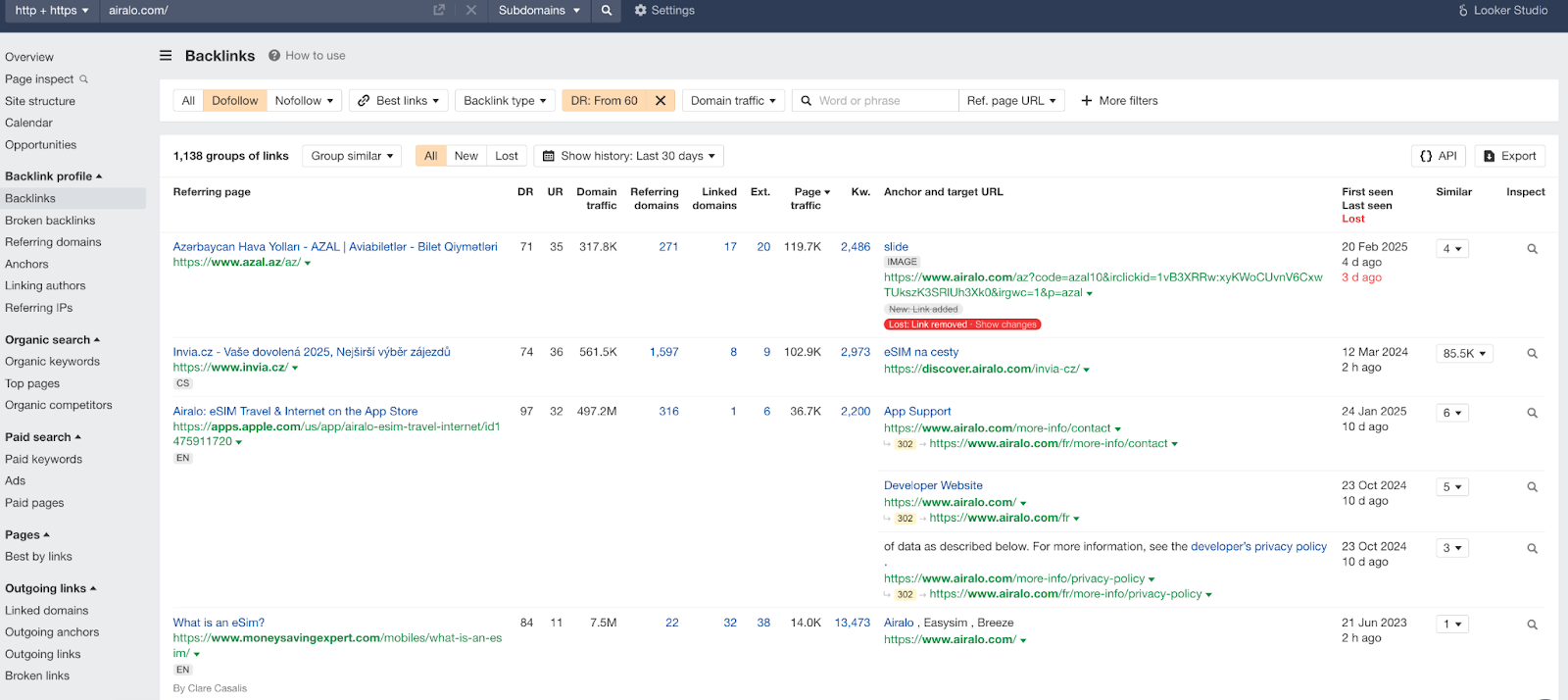
Task: Click the airalo.com/ URL input field
Action: (x=265, y=10)
